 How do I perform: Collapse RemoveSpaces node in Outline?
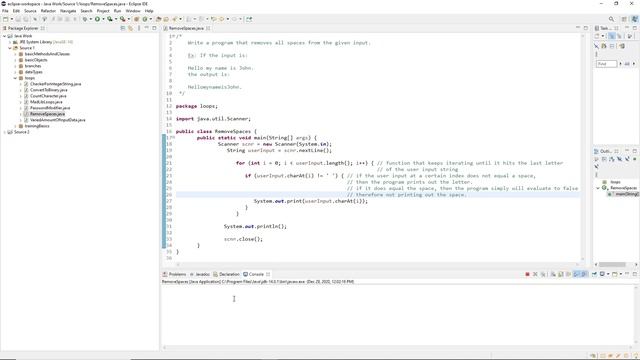pos(598,188)
